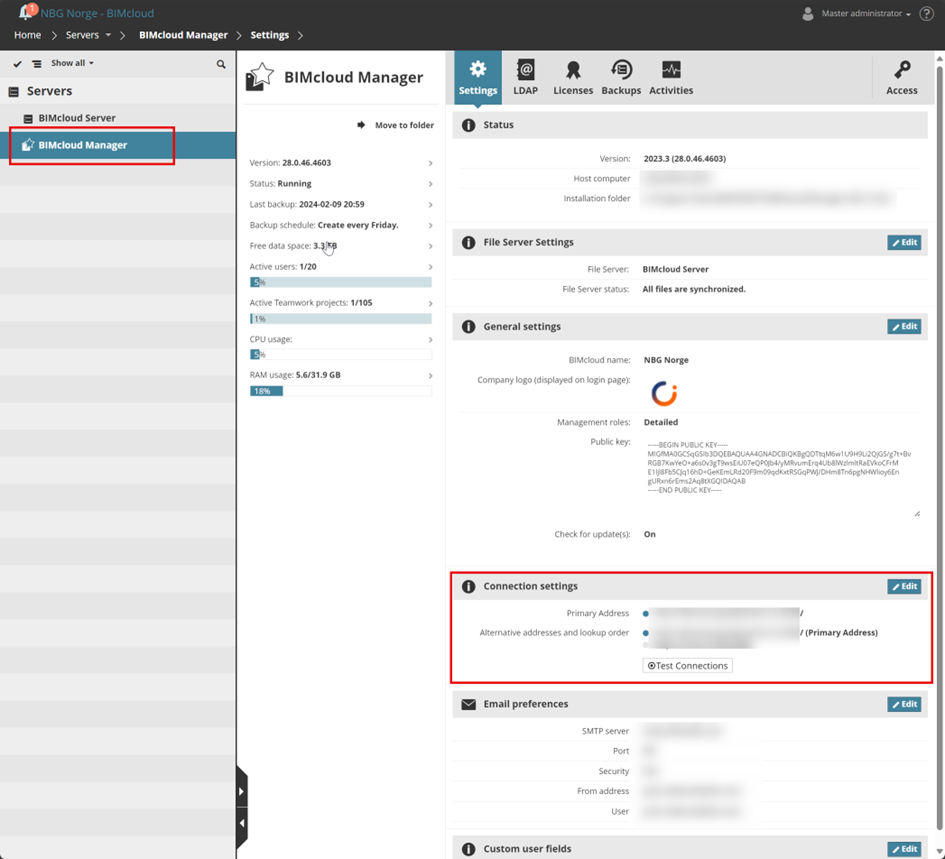Click the BIMcloud Manager star header icon
Viewport: 945px width, 859px height.
click(260, 77)
